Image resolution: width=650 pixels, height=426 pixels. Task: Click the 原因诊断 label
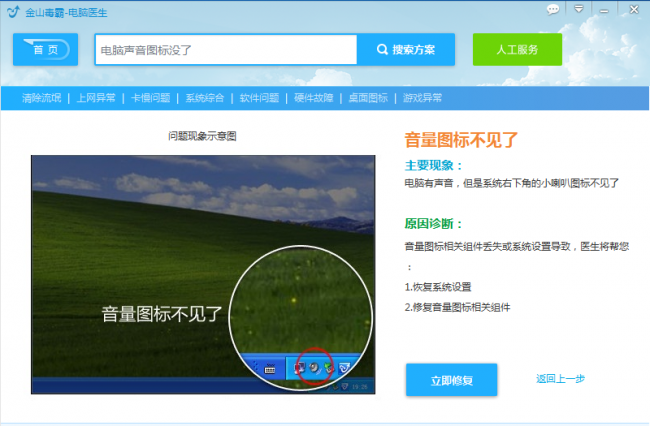click(433, 224)
